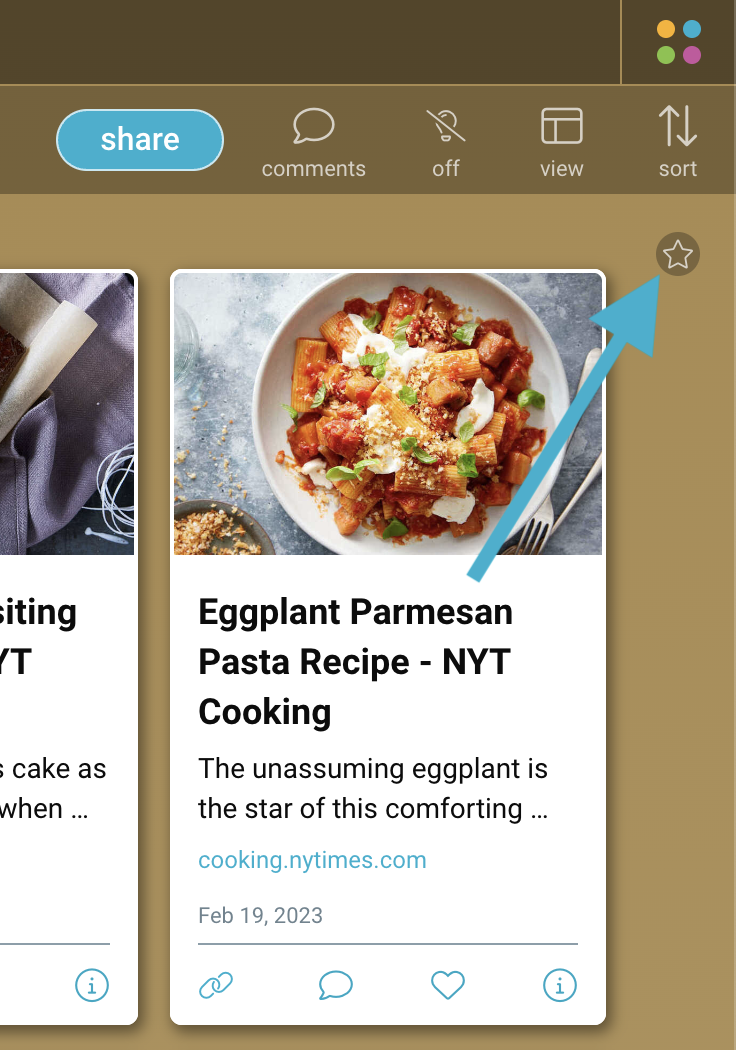Open the speech bubble comment icon on Eggplant card
This screenshot has width=736, height=1050.
(x=336, y=986)
